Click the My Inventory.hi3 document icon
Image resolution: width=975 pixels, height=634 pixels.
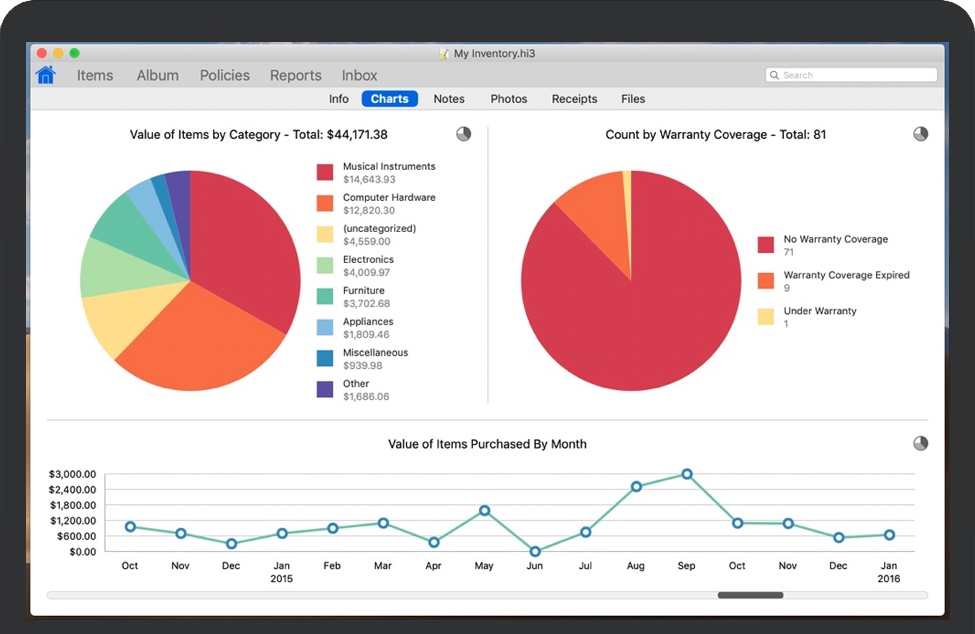coord(444,53)
